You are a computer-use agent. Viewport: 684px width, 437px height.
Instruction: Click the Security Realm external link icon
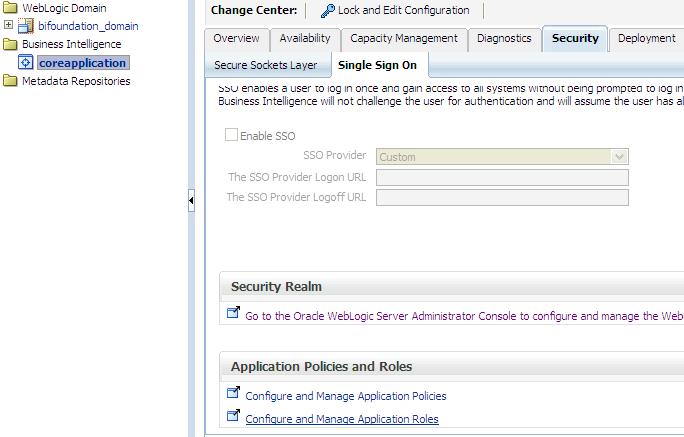pyautogui.click(x=233, y=314)
